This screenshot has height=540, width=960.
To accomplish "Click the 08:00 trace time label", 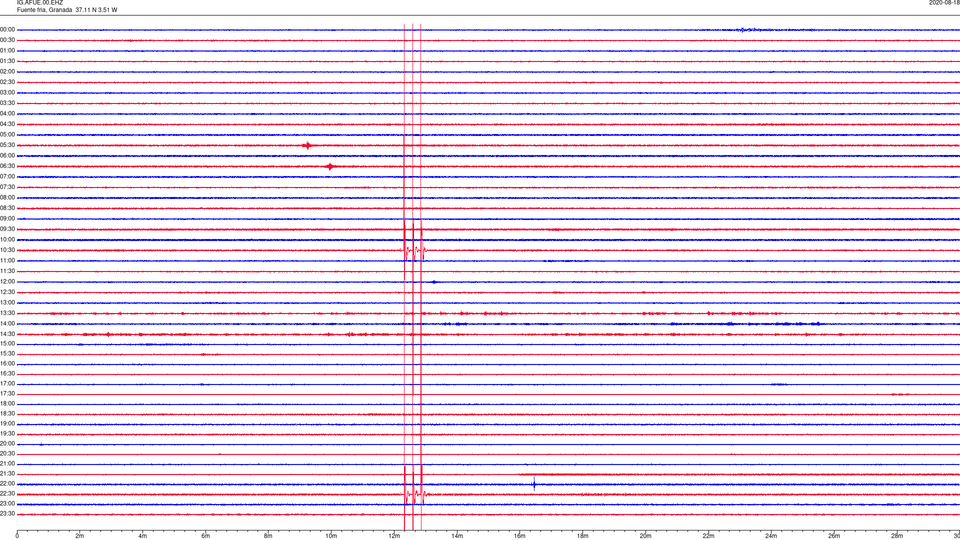I will 7,198.
